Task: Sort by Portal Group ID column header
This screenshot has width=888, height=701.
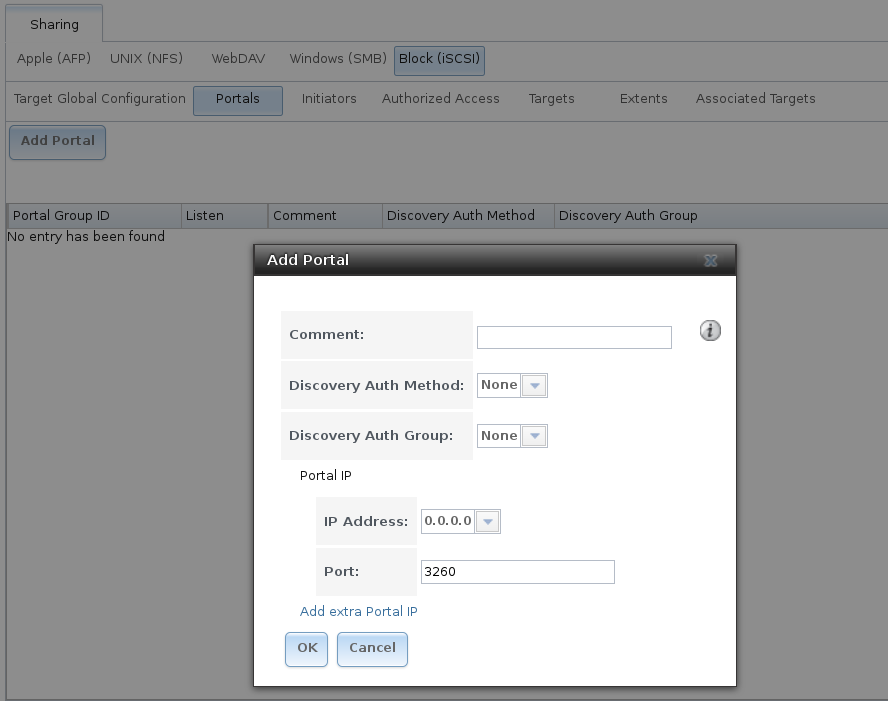Action: pyautogui.click(x=94, y=216)
